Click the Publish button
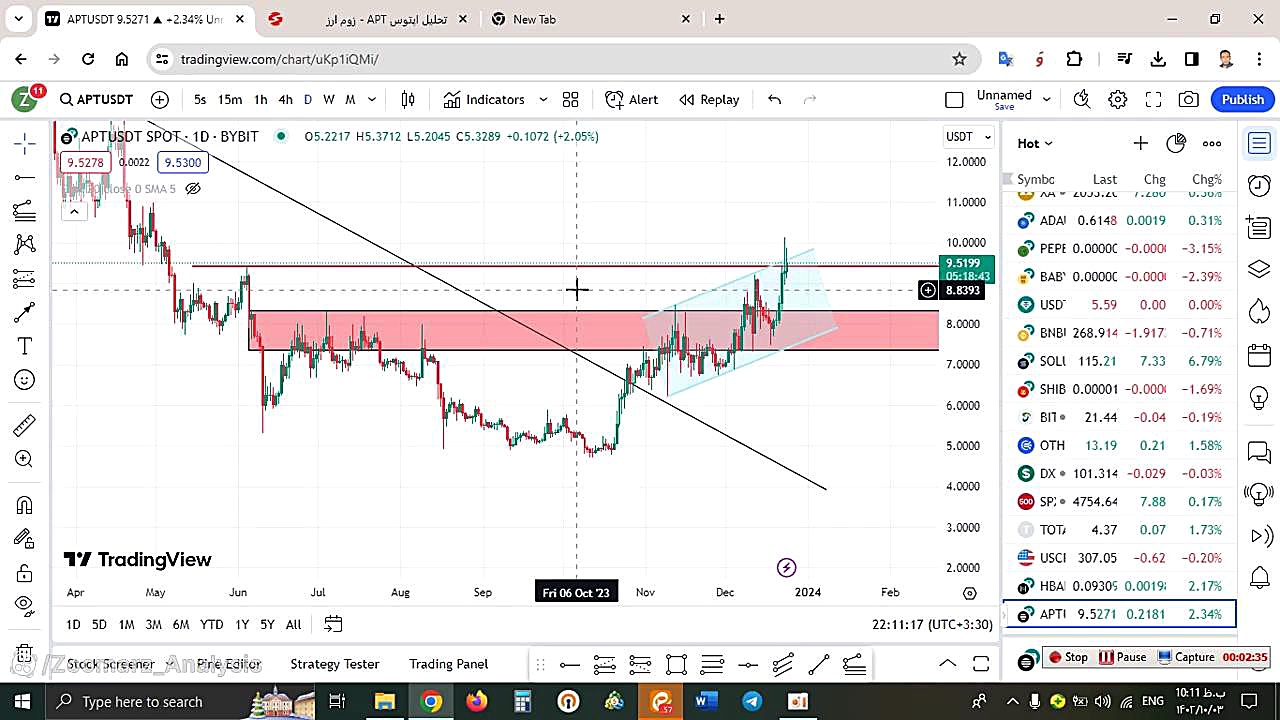 [x=1243, y=99]
